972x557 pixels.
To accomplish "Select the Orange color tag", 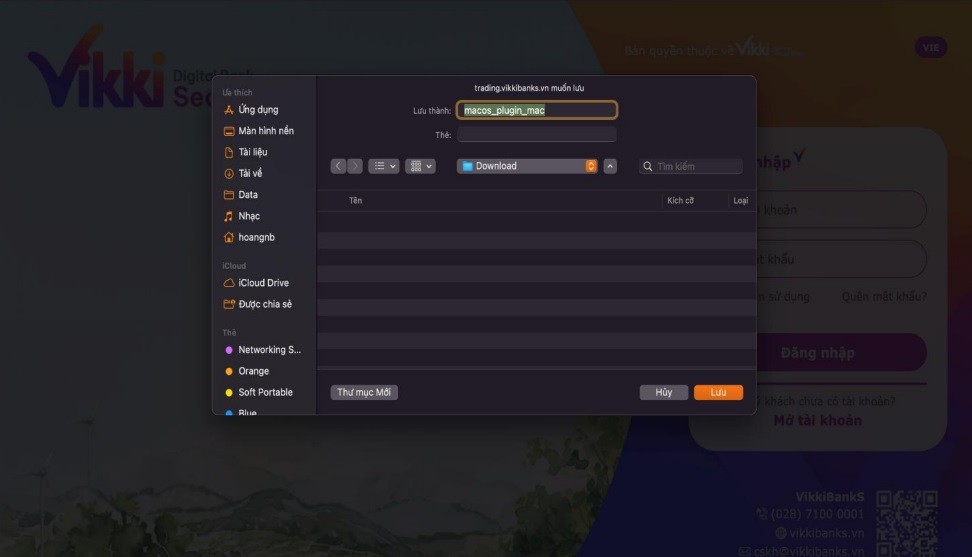I will tap(253, 371).
